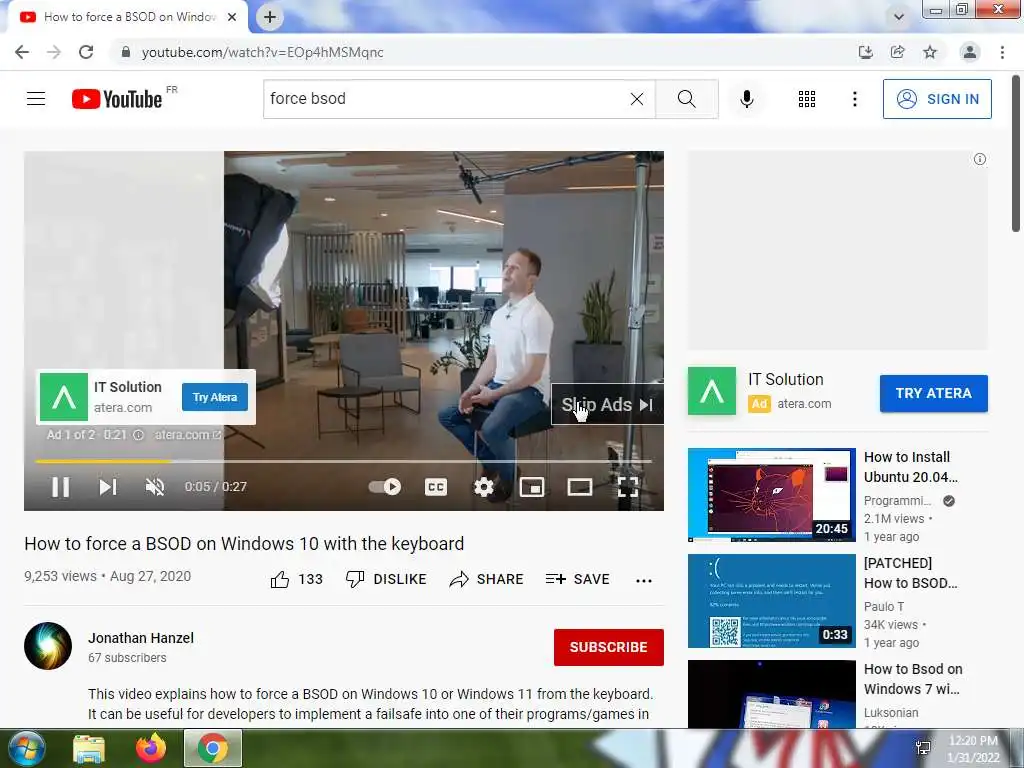The height and width of the screenshot is (768, 1024).
Task: Subscribe to Jonathan Hanzel
Action: 609,647
